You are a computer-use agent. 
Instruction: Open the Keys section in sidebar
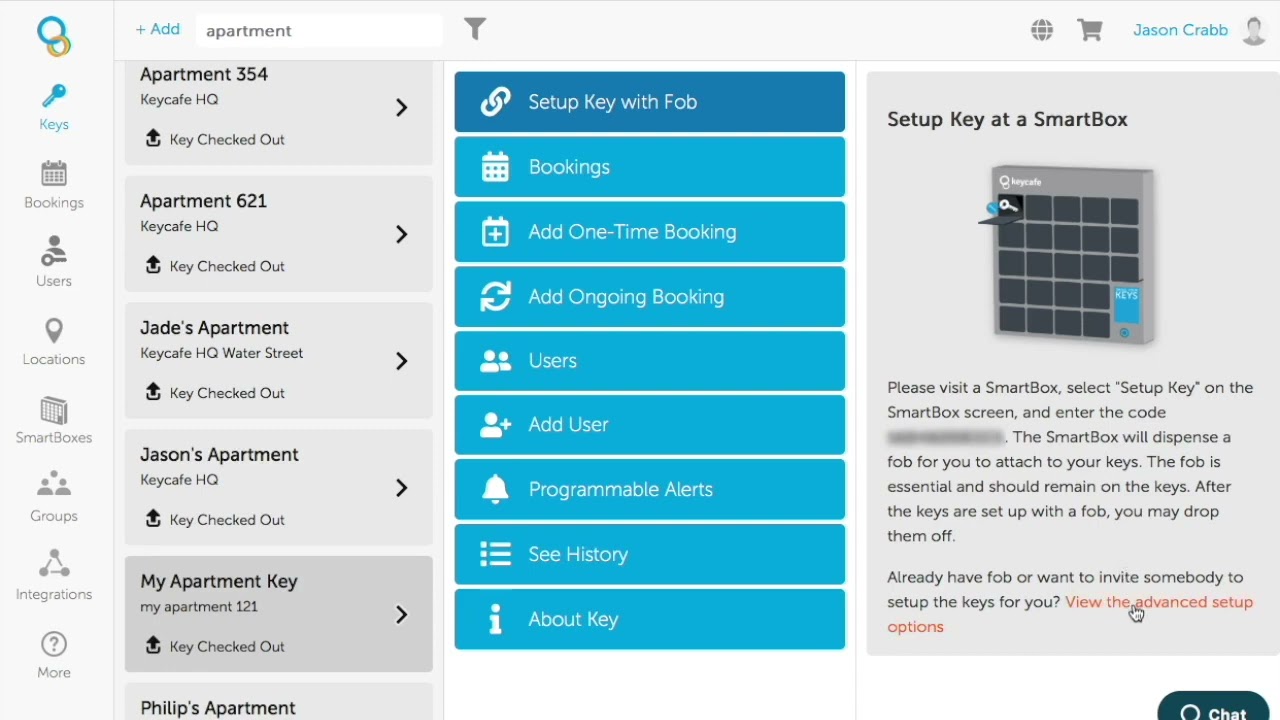(x=54, y=108)
